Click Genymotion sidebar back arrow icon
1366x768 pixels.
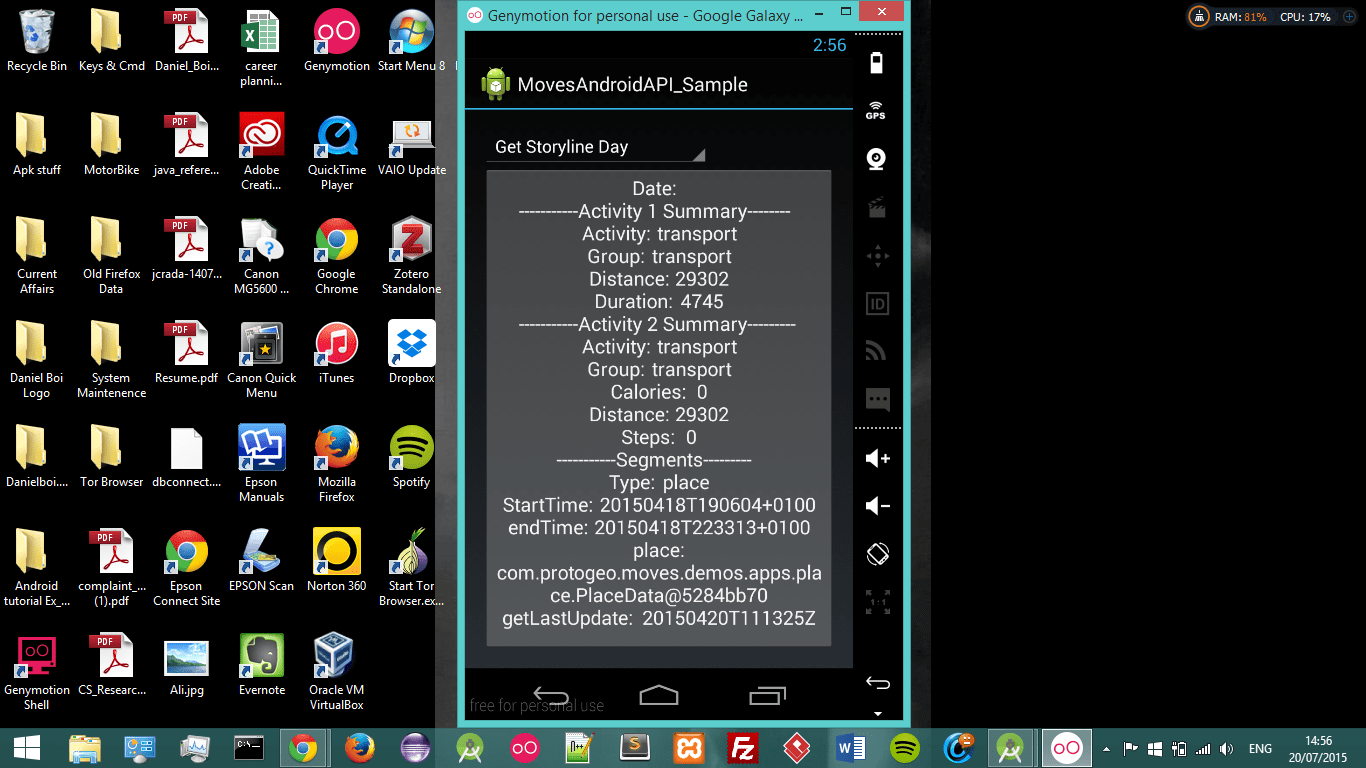877,683
